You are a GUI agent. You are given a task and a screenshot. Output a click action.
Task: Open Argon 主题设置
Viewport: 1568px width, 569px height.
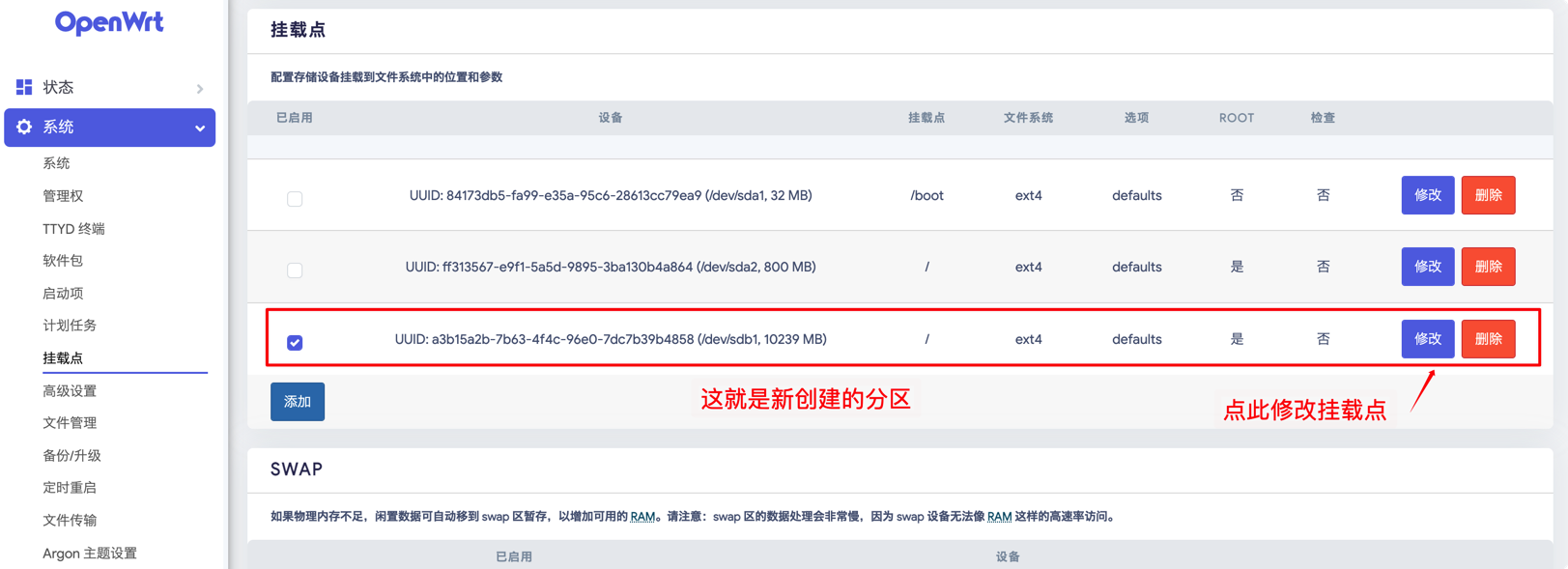90,553
